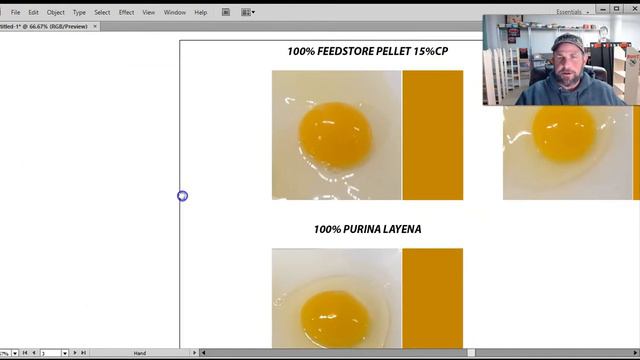Open the Edit menu

33,12
